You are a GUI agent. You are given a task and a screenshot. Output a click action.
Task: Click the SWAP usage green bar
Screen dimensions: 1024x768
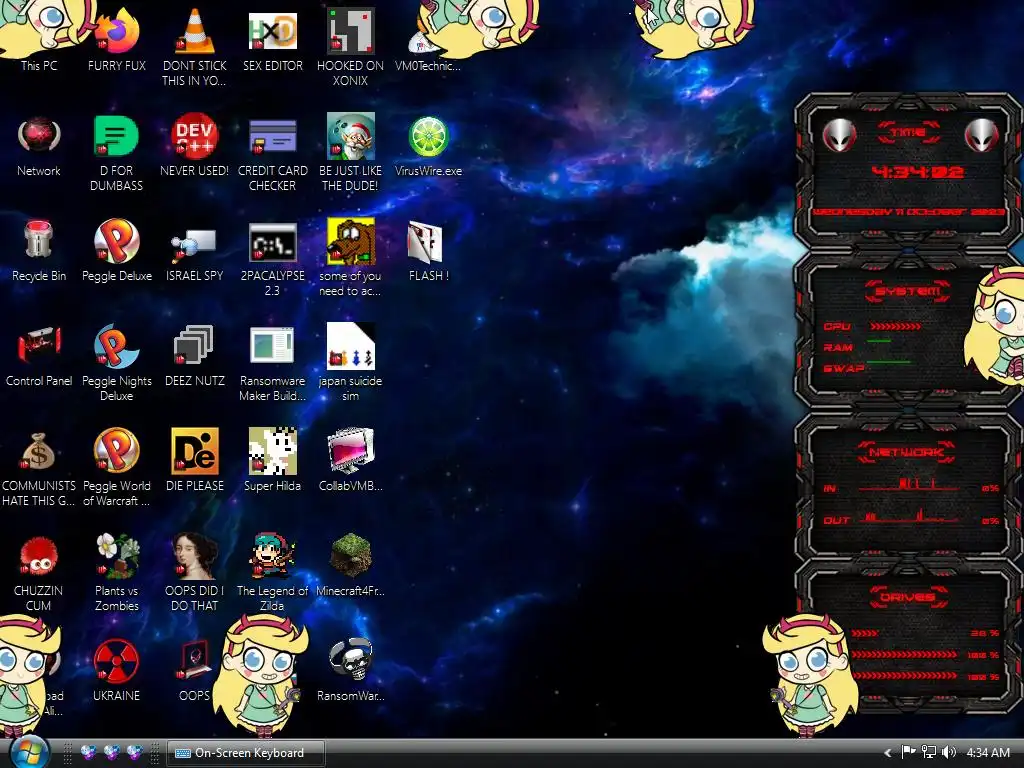click(x=889, y=361)
